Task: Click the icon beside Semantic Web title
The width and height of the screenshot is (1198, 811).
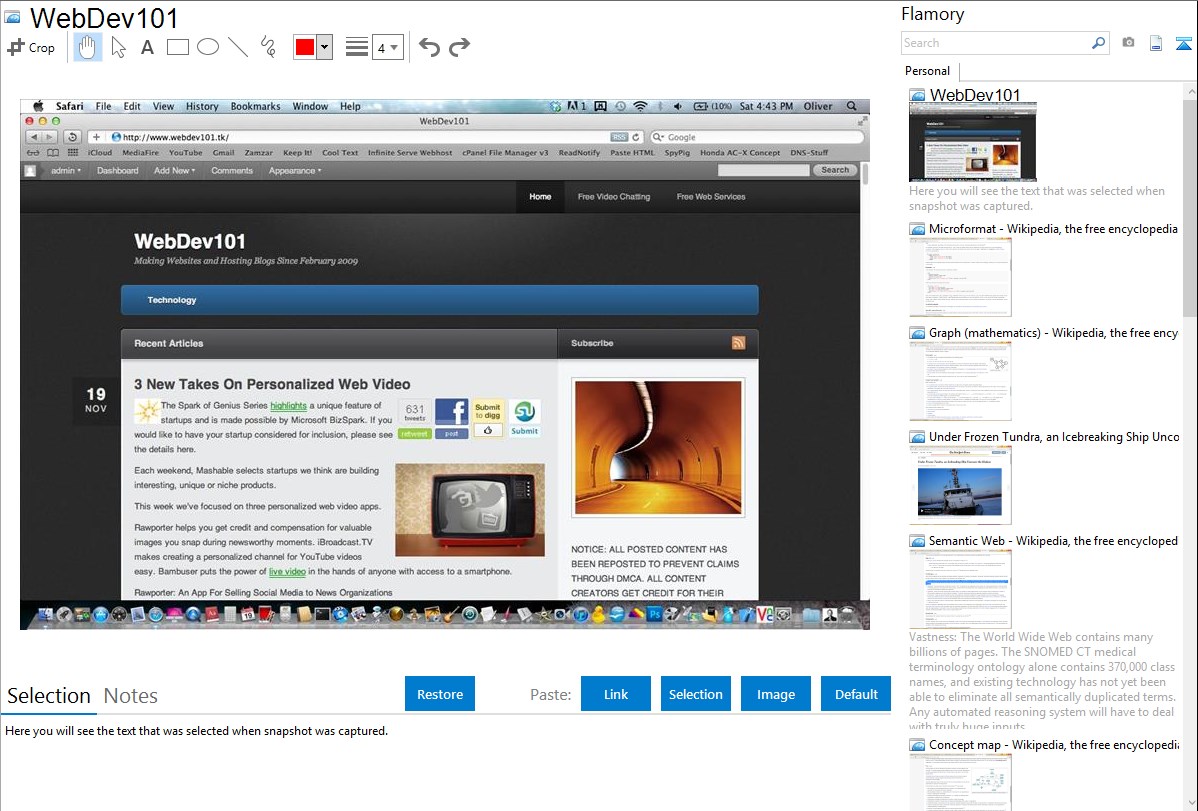Action: pyautogui.click(x=917, y=540)
